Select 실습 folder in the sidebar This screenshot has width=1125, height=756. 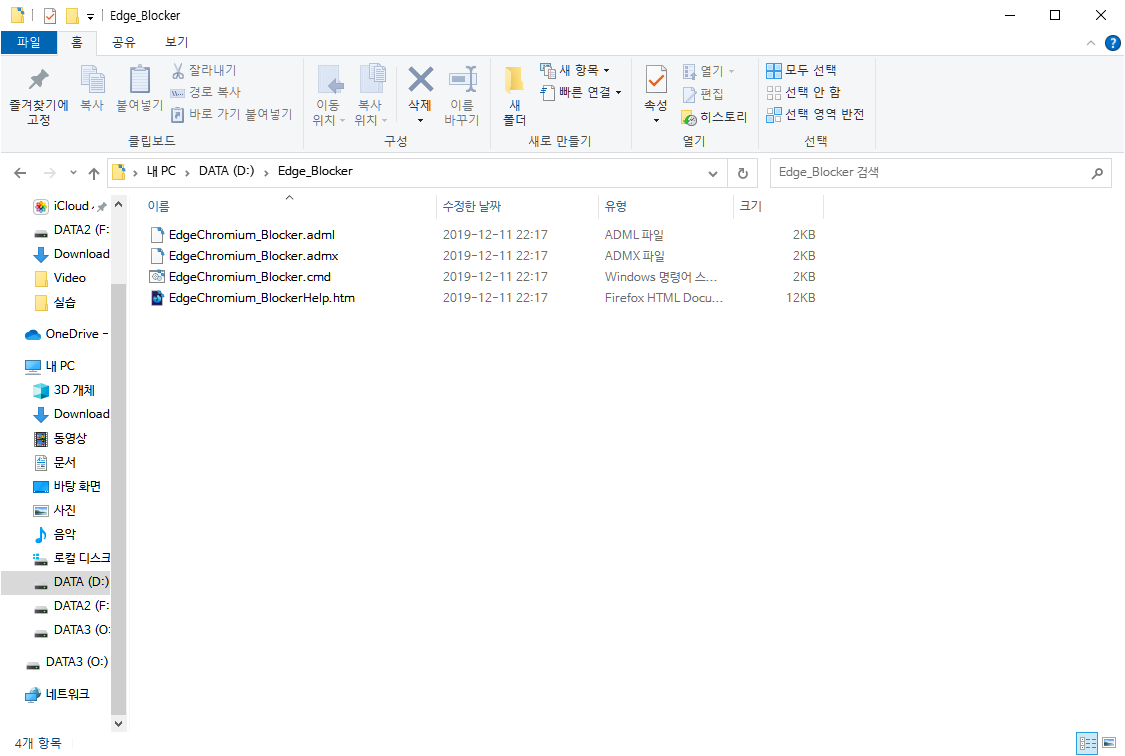pyautogui.click(x=65, y=303)
